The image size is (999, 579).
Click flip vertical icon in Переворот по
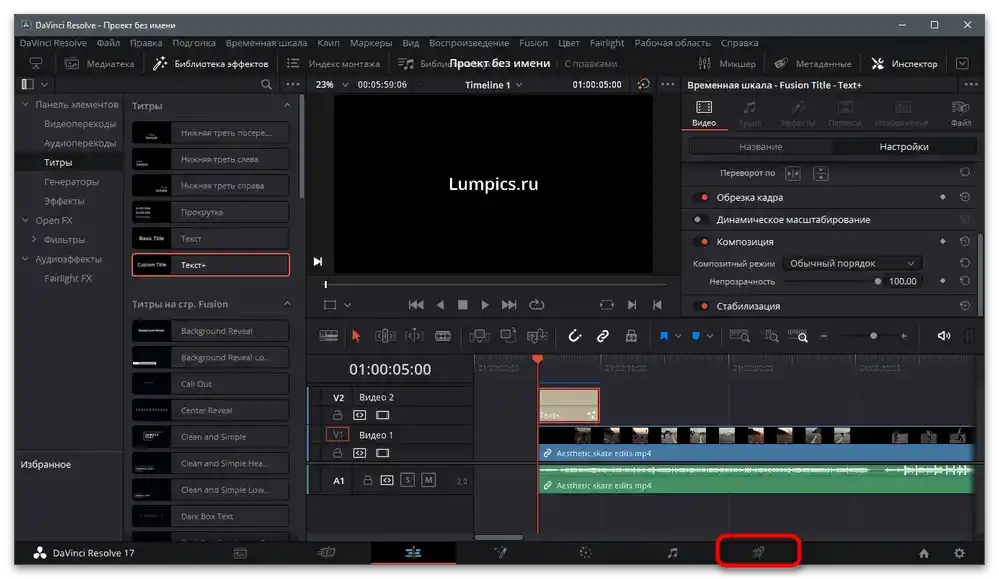[821, 173]
